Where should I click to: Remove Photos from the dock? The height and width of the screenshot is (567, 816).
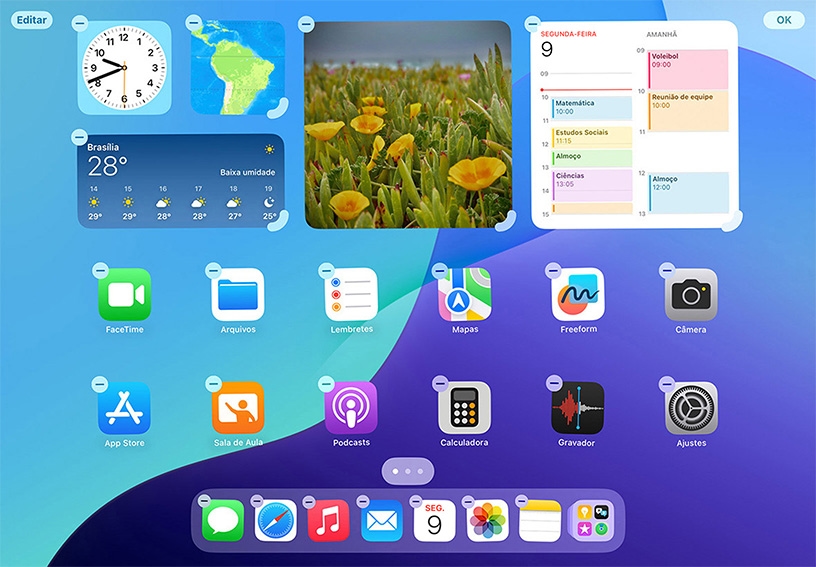tap(468, 501)
